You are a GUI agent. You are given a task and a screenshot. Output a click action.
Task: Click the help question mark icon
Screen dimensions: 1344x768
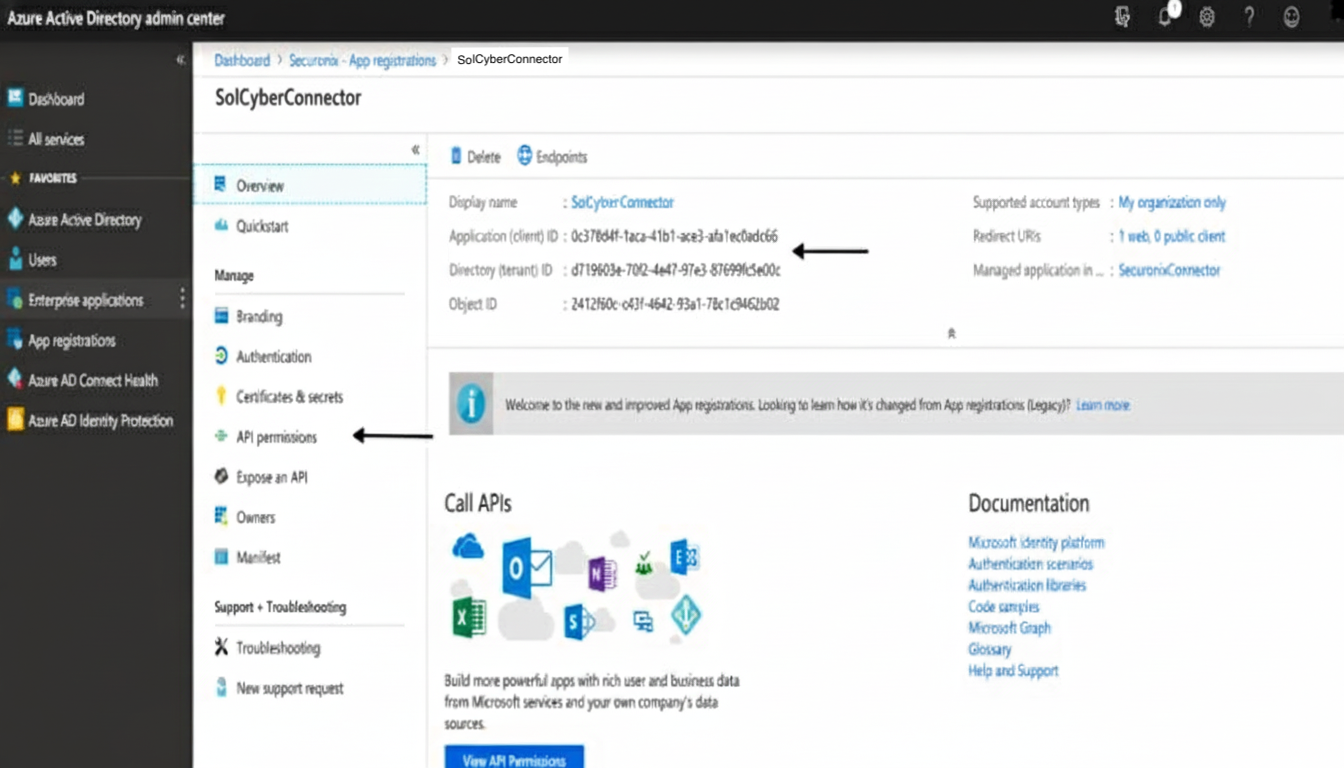[1249, 17]
